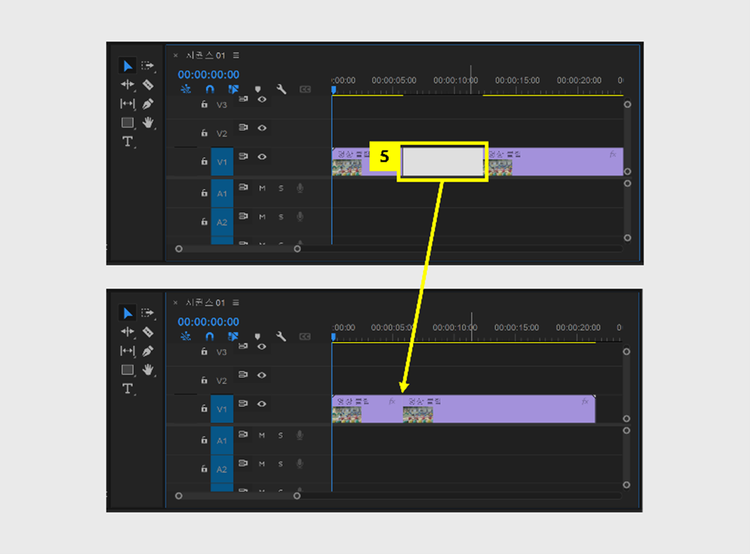Image resolution: width=750 pixels, height=554 pixels.
Task: Toggle Linked Selection in lower timeline
Action: [233, 336]
